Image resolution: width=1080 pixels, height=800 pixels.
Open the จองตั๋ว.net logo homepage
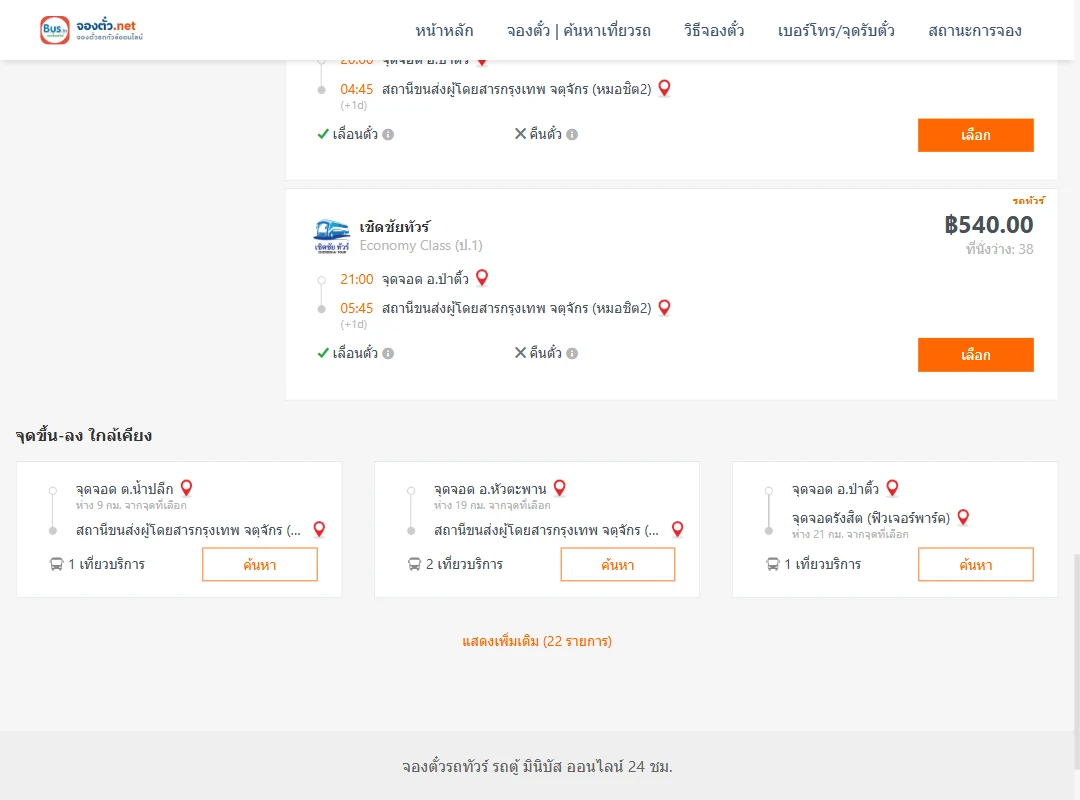[92, 30]
